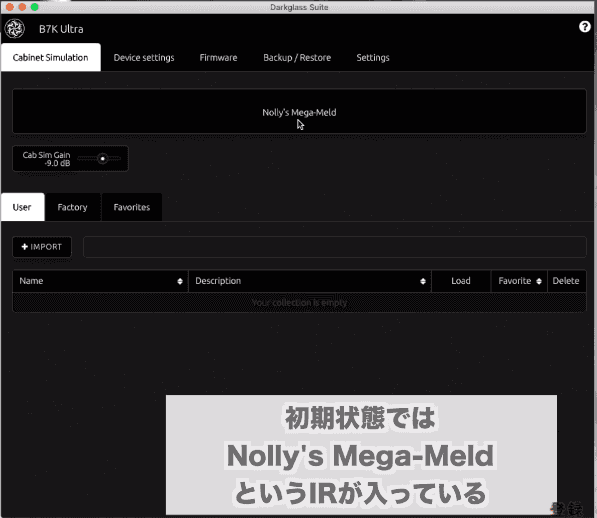597x518 pixels.
Task: Adjust the Cab Sim Gain slider knob
Action: [x=102, y=158]
